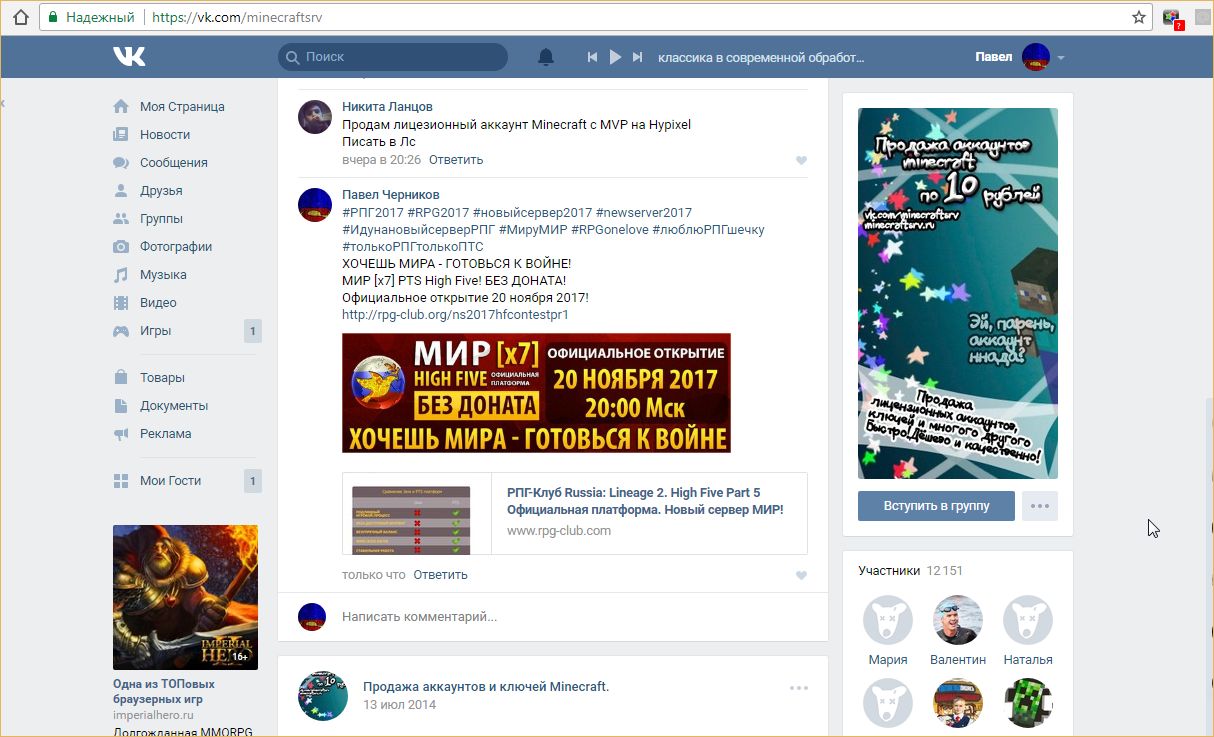Open Товары in the sidebar
Screen dimensions: 1214x737
[x=162, y=377]
